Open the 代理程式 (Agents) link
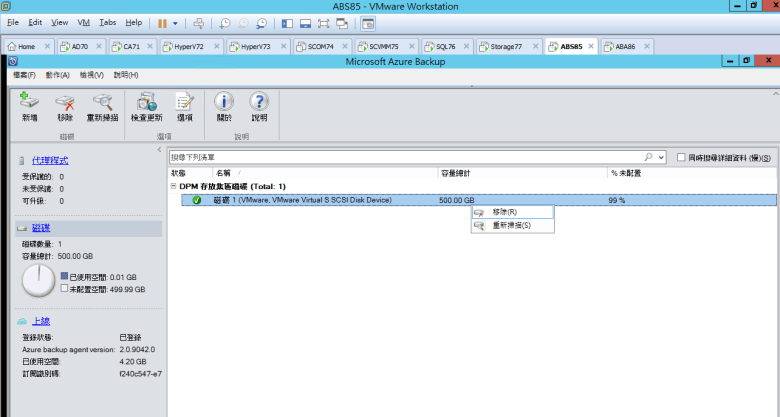Viewport: 780px width, 417px height. point(50,160)
